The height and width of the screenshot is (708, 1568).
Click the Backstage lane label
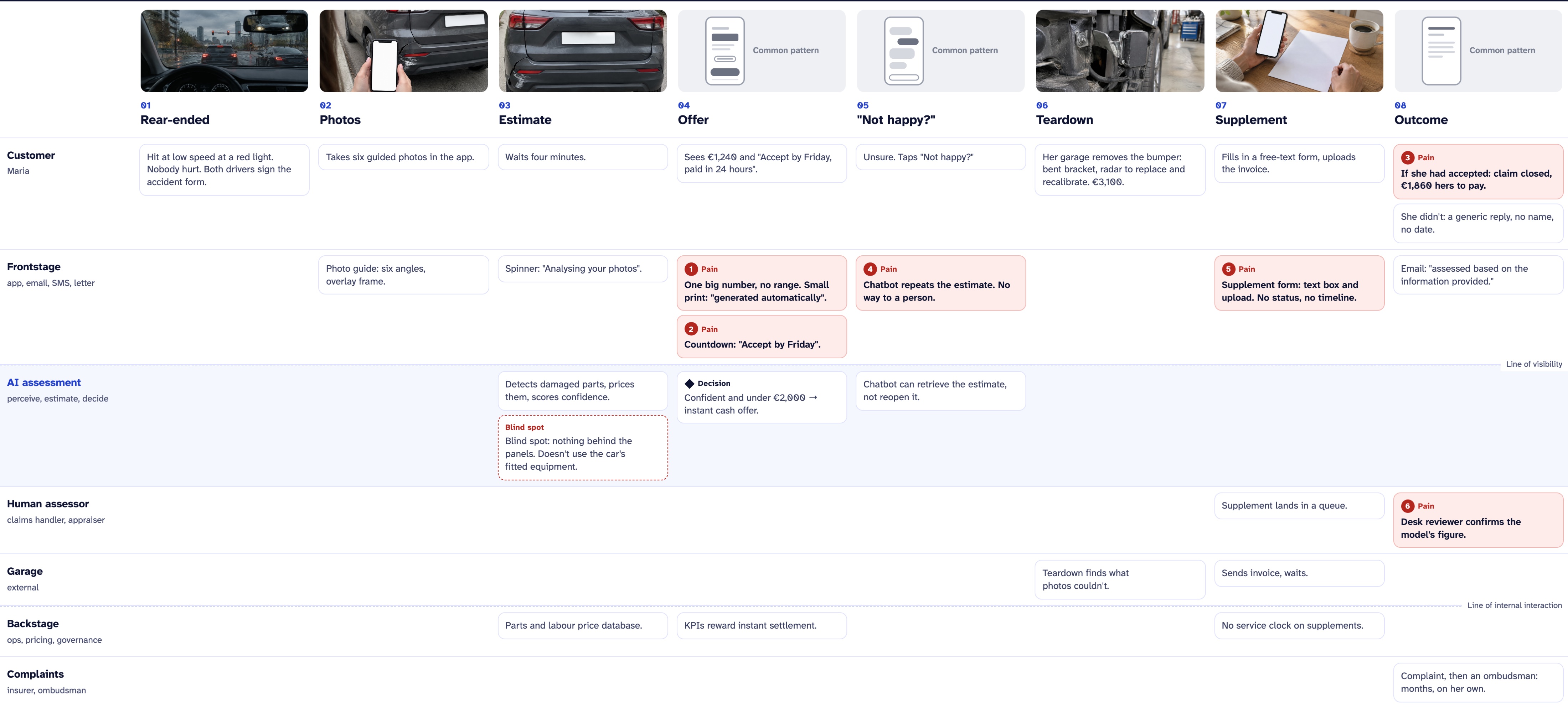[x=33, y=624]
